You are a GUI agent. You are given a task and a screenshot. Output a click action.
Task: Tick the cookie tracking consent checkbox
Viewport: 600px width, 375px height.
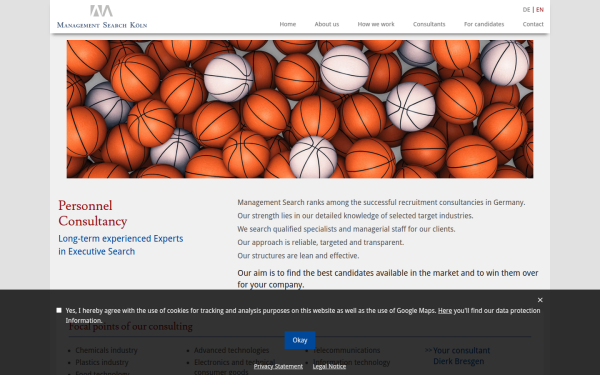tap(59, 310)
